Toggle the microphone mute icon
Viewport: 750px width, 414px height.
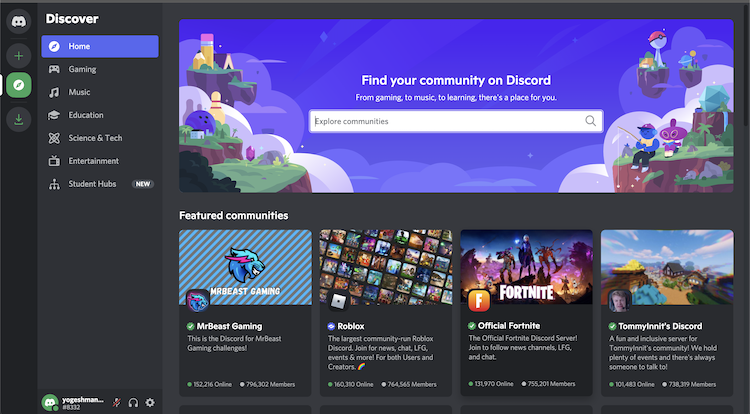[x=116, y=403]
